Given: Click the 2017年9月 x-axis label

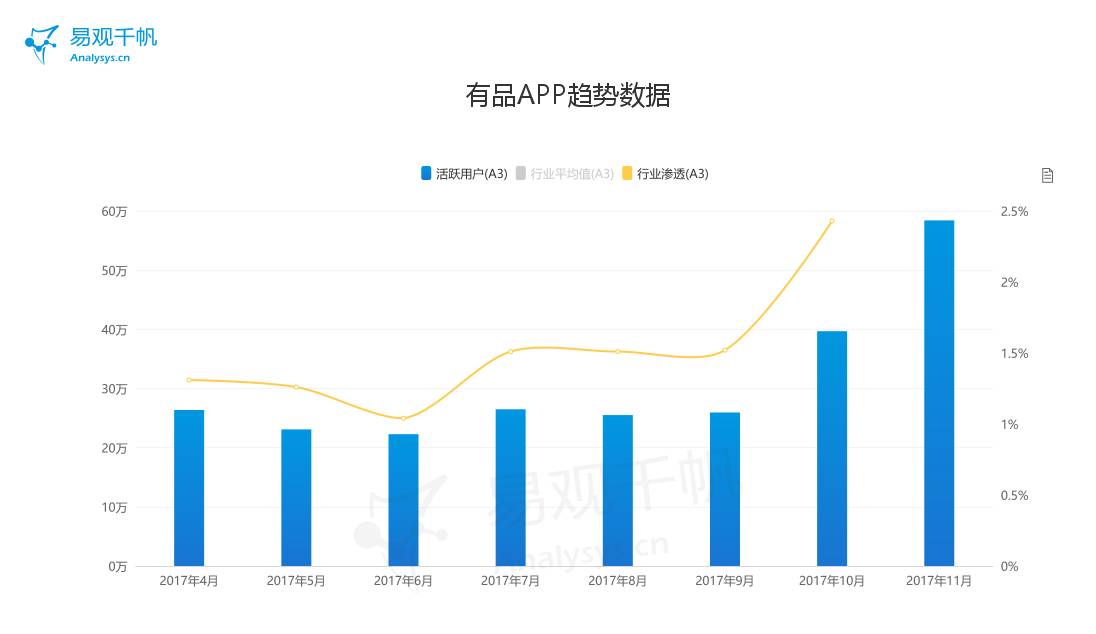Looking at the screenshot, I should pos(725,581).
